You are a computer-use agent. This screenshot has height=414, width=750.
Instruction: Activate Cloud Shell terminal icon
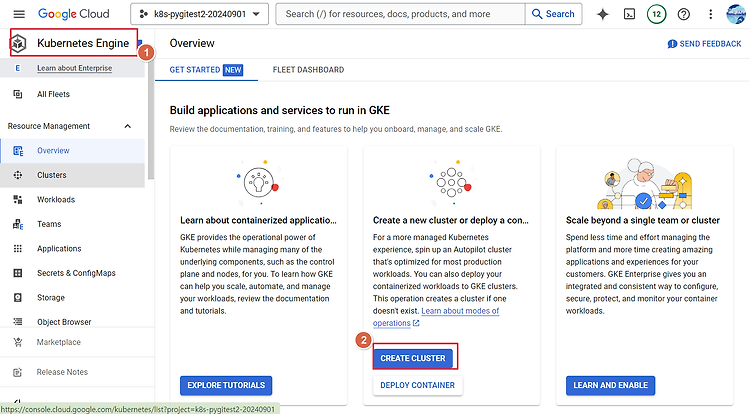click(x=629, y=14)
